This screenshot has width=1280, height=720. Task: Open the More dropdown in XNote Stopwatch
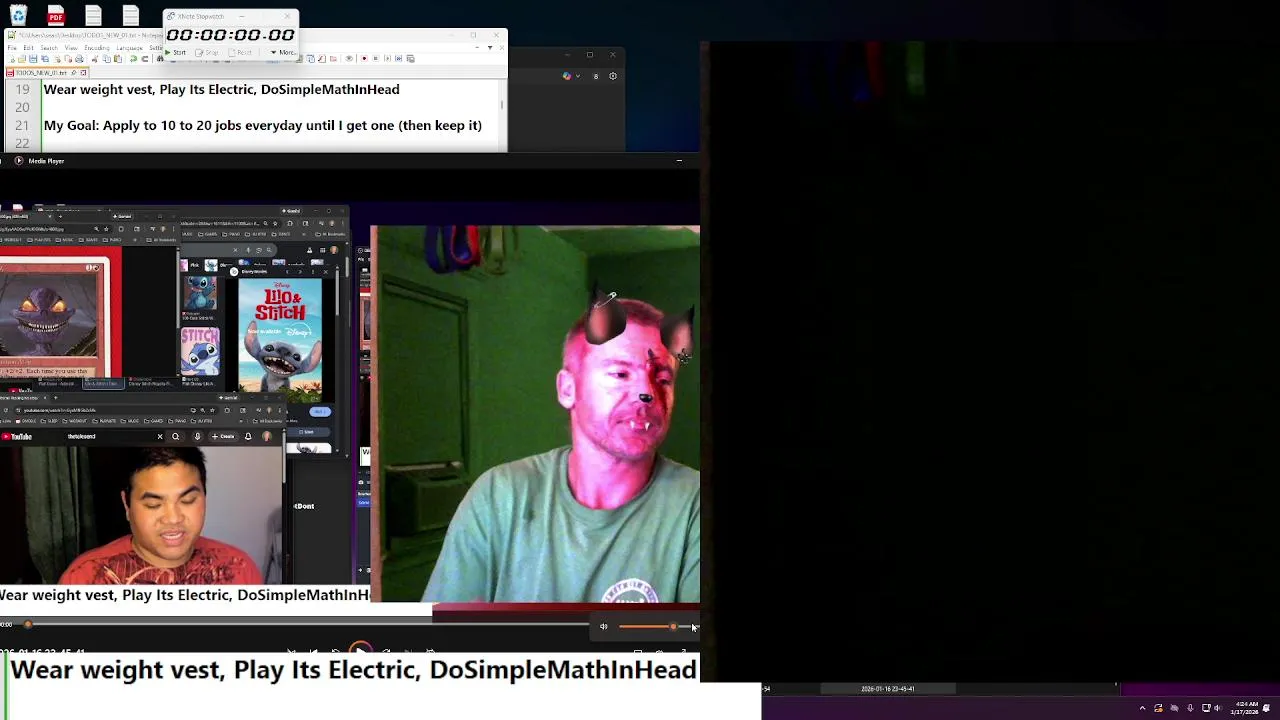click(283, 52)
